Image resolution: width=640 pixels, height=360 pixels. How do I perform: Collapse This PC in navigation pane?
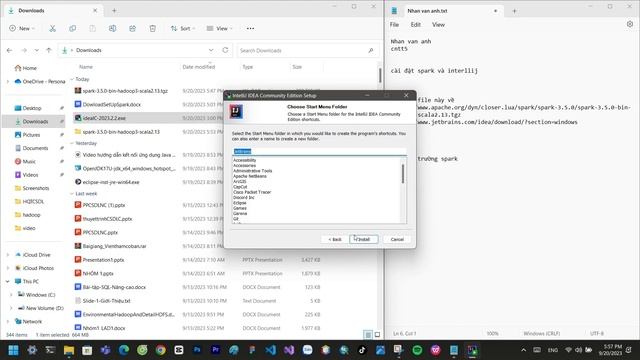[x=8, y=281]
